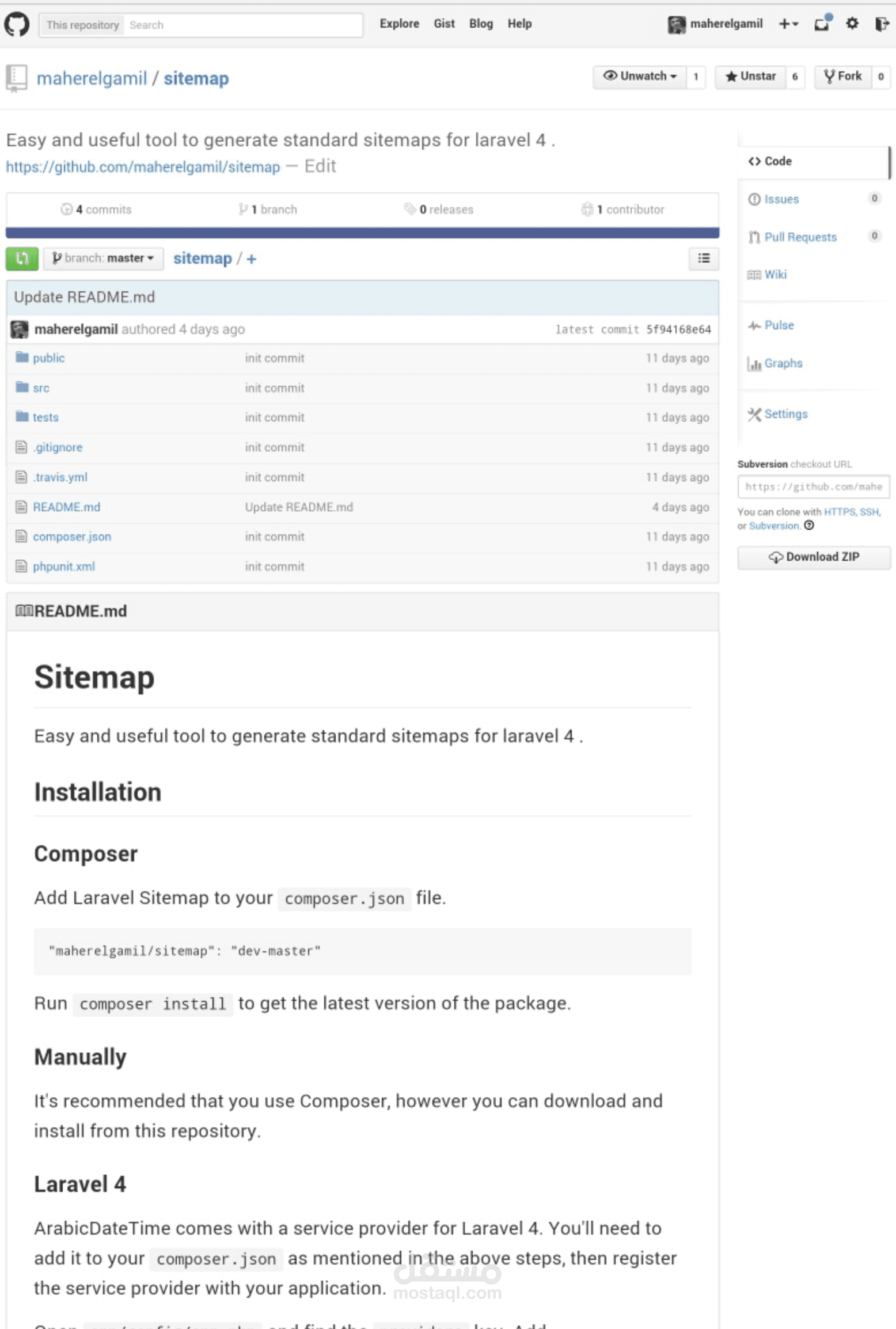Add a new file with plus icon

252,259
